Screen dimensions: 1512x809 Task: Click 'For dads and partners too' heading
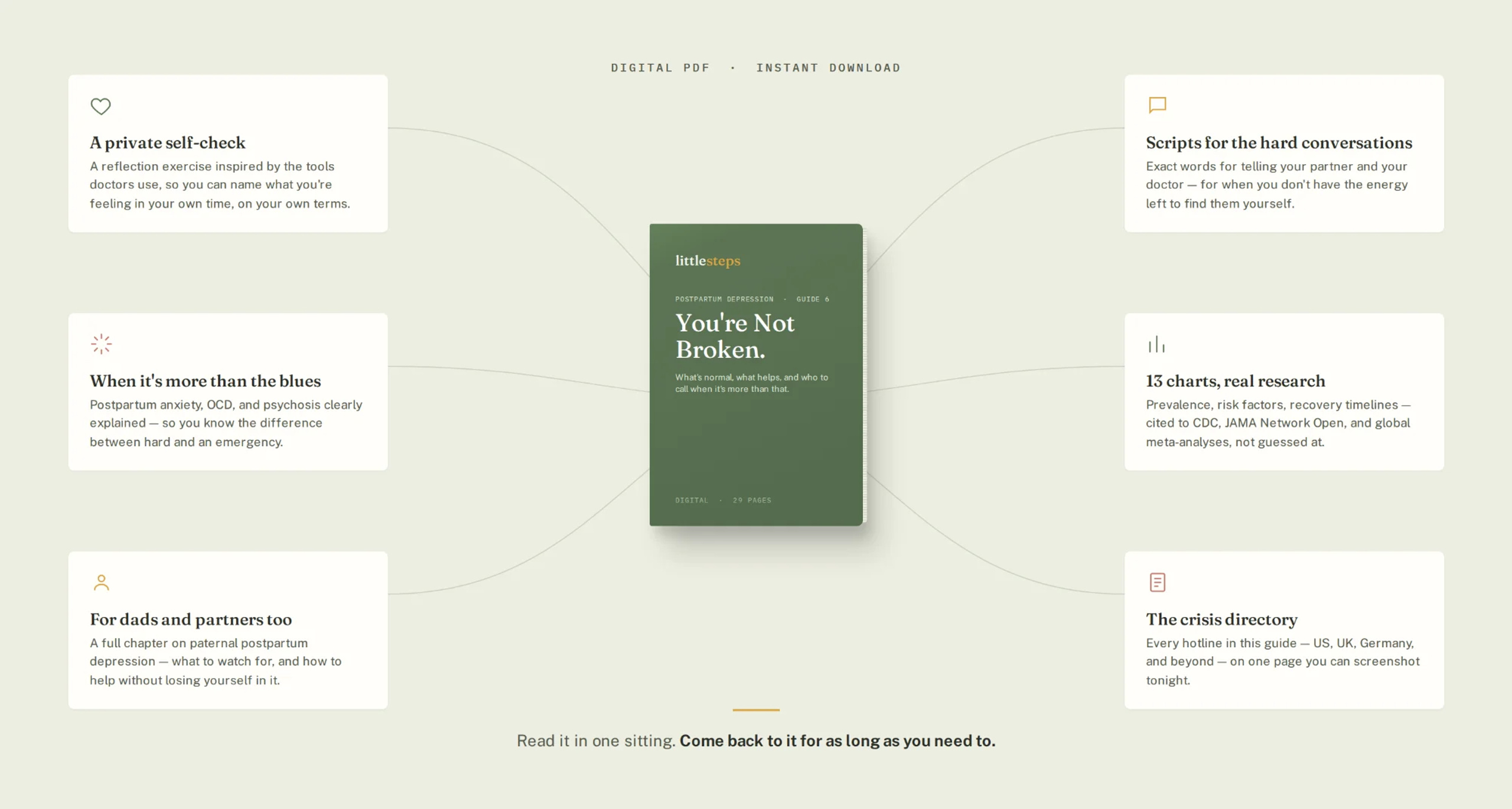point(191,619)
